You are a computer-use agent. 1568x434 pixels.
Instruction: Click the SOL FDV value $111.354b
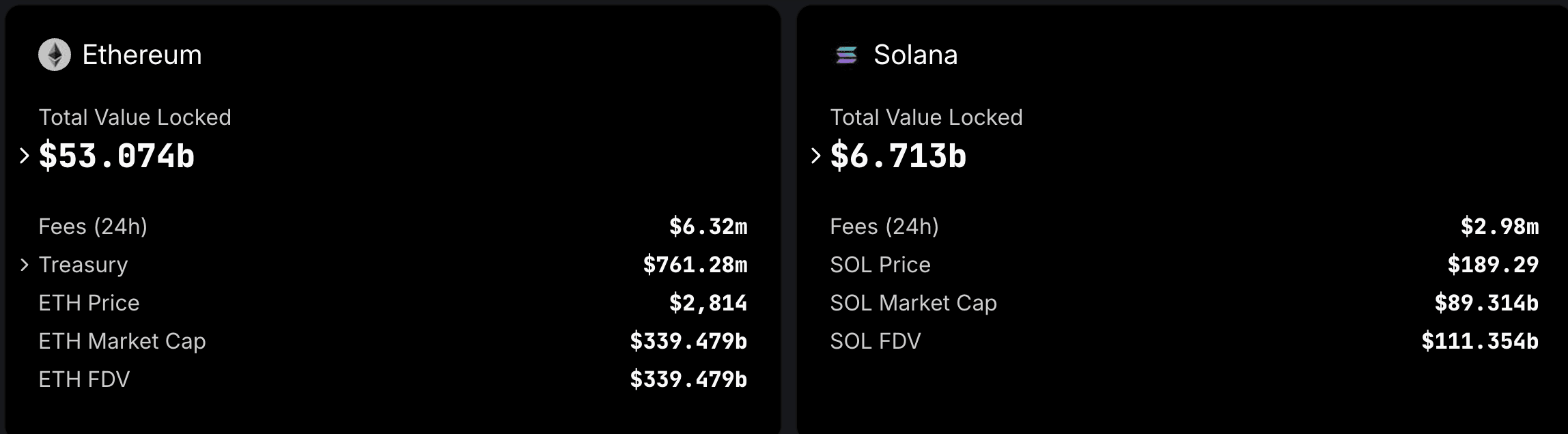point(1480,341)
